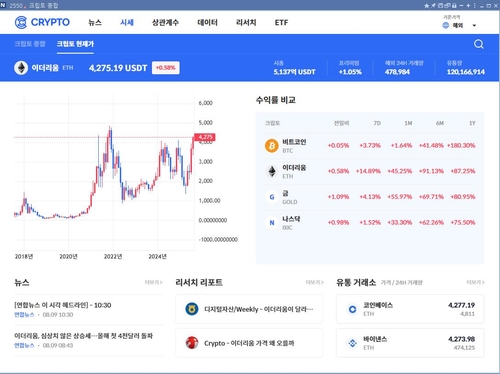The image size is (500, 374).
Task: Expand the news section with 더보기
Action: click(154, 282)
